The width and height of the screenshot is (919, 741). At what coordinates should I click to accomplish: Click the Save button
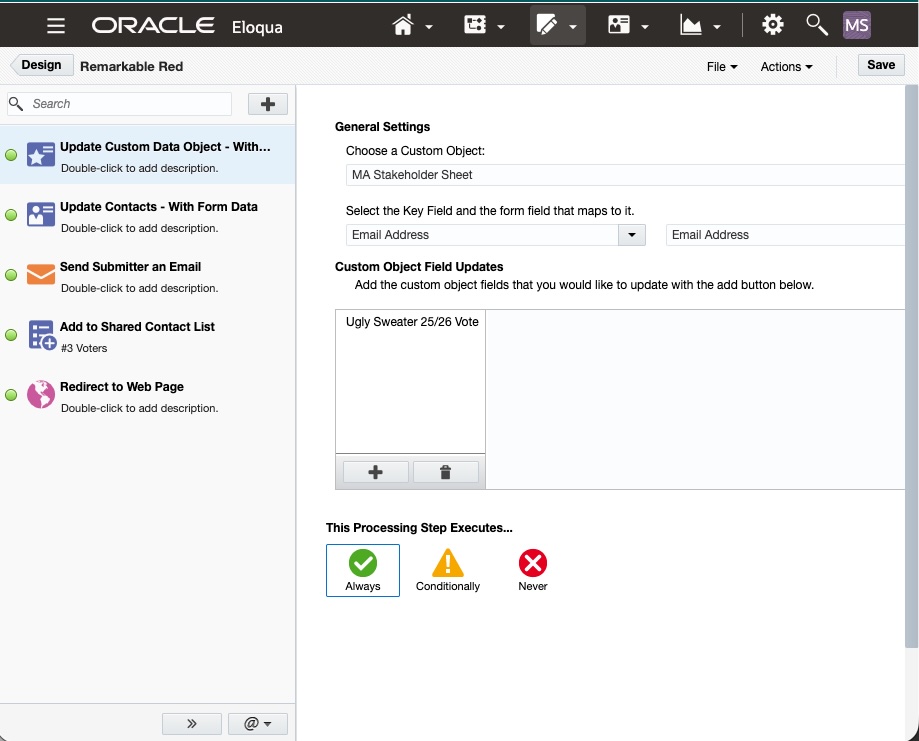[880, 65]
